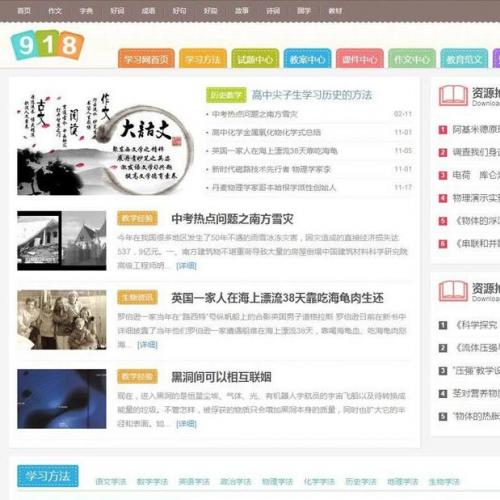Click [详细] under the 黑洞 article
The width and height of the screenshot is (500, 500).
186,424
